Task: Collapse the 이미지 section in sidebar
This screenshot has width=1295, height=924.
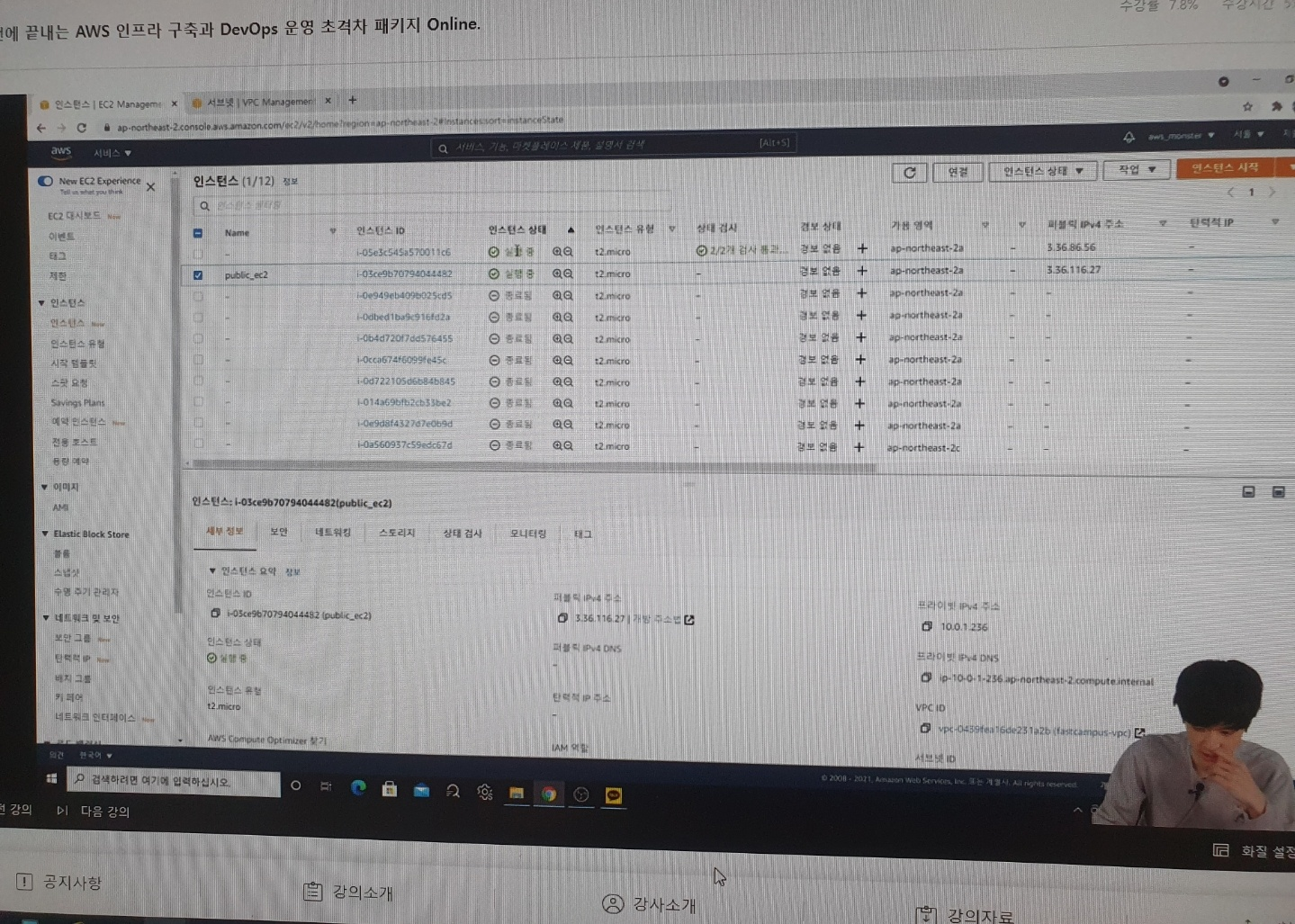Action: tap(44, 487)
